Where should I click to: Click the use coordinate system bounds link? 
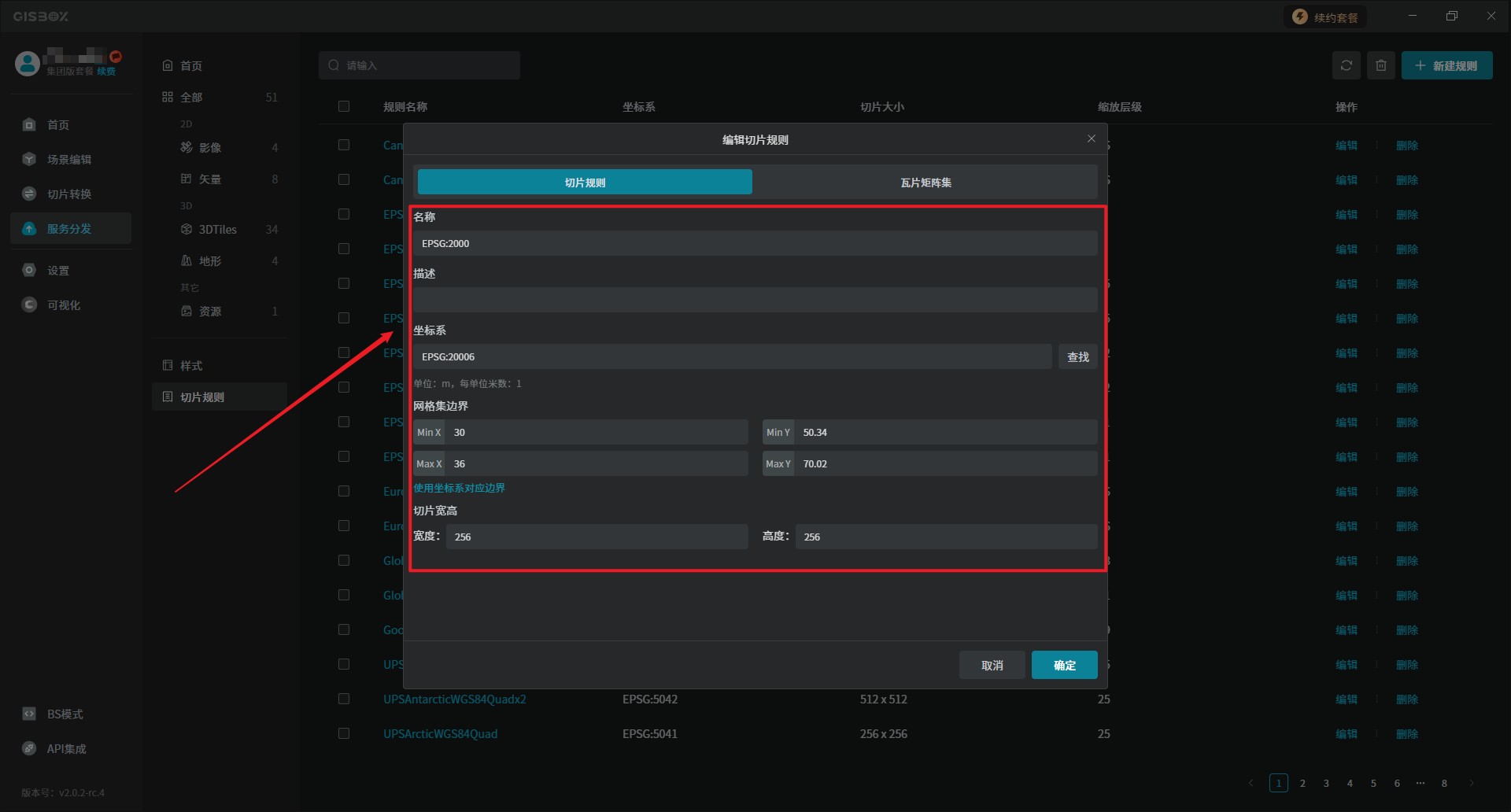[x=459, y=488]
